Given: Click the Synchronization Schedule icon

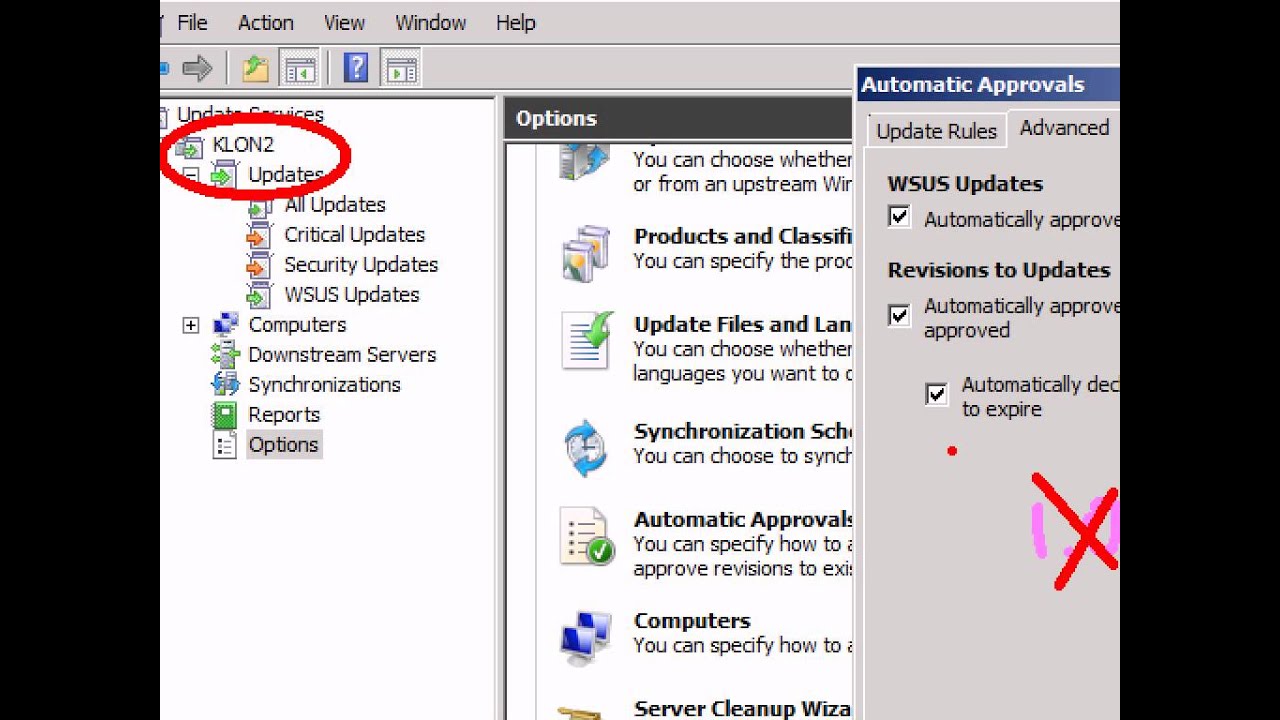Looking at the screenshot, I should click(x=586, y=448).
